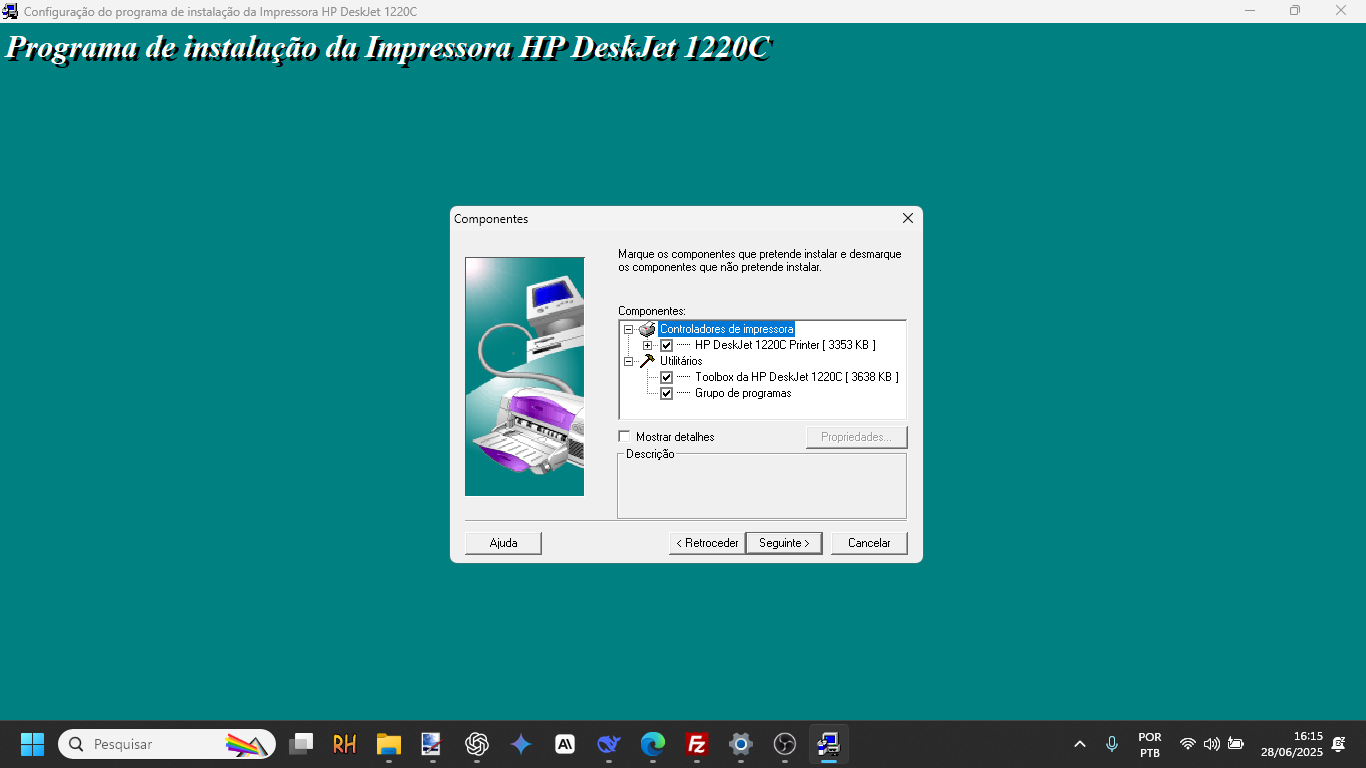The image size is (1366, 768).
Task: Click the HP installer taskbar icon
Action: [x=829, y=744]
